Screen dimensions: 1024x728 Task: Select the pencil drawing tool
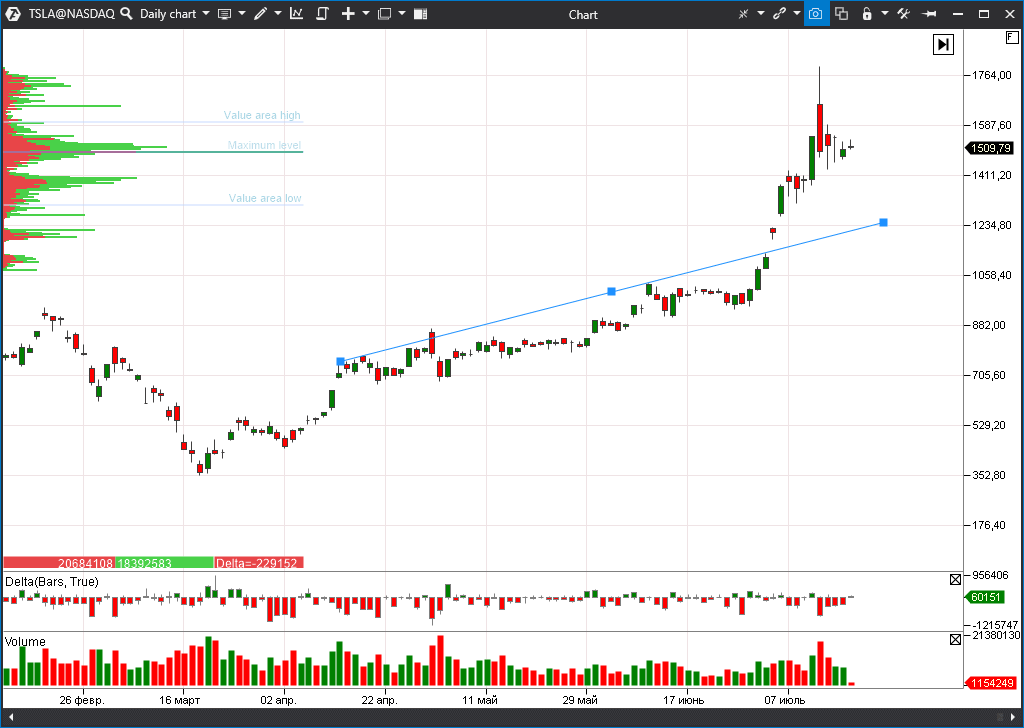(260, 14)
